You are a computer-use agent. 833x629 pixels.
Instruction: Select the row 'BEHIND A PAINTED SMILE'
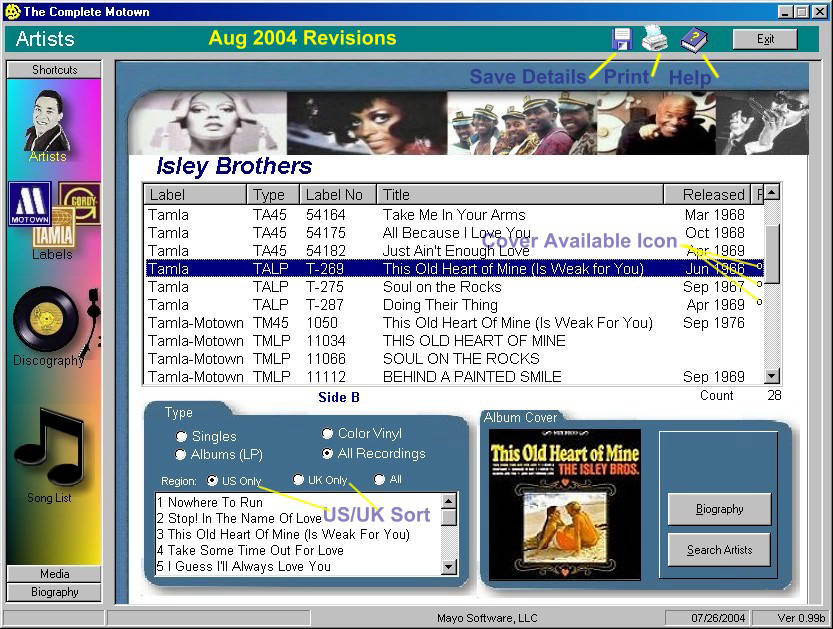454,377
